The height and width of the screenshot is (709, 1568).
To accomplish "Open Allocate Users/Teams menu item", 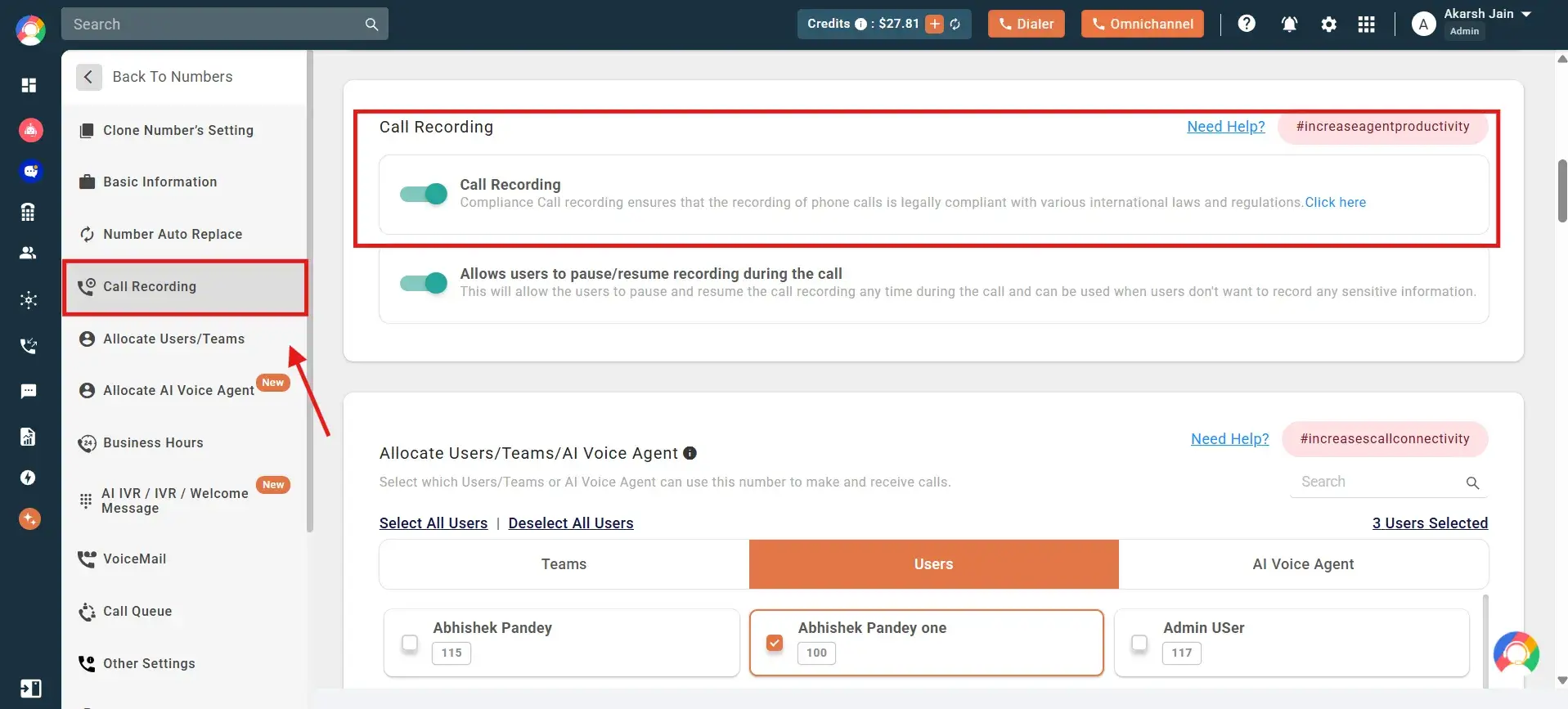I will 185,339.
